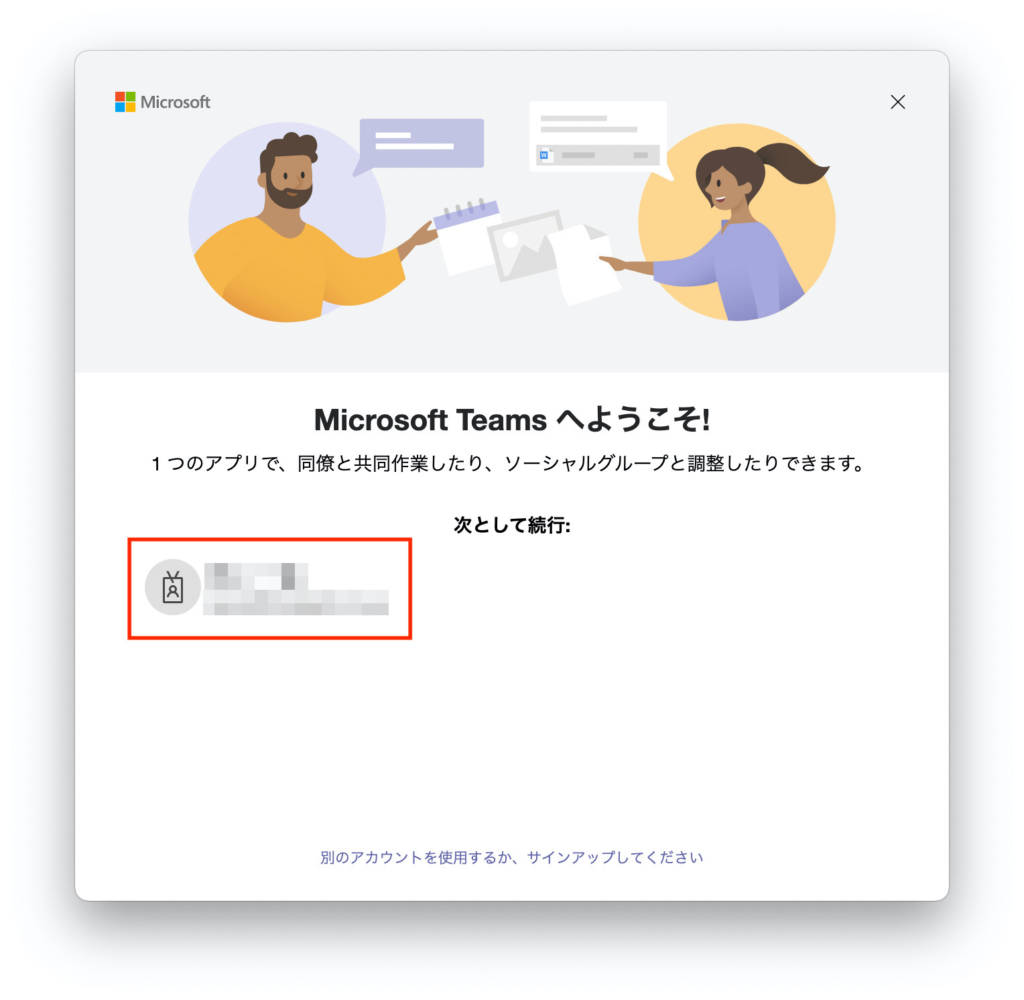Click the Microsoft four-color logo
The image size is (1024, 1000).
pyautogui.click(x=125, y=102)
